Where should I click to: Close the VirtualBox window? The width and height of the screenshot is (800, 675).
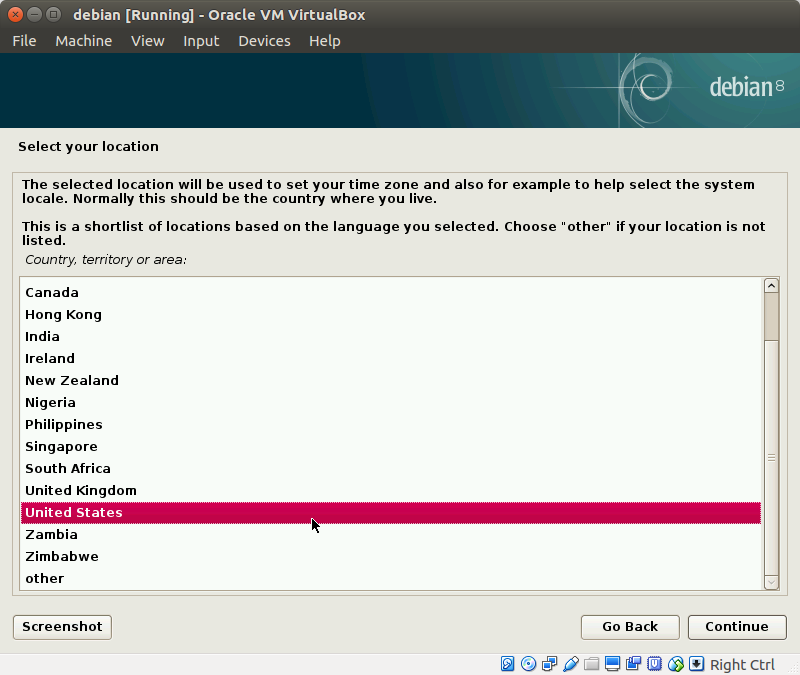tap(15, 14)
